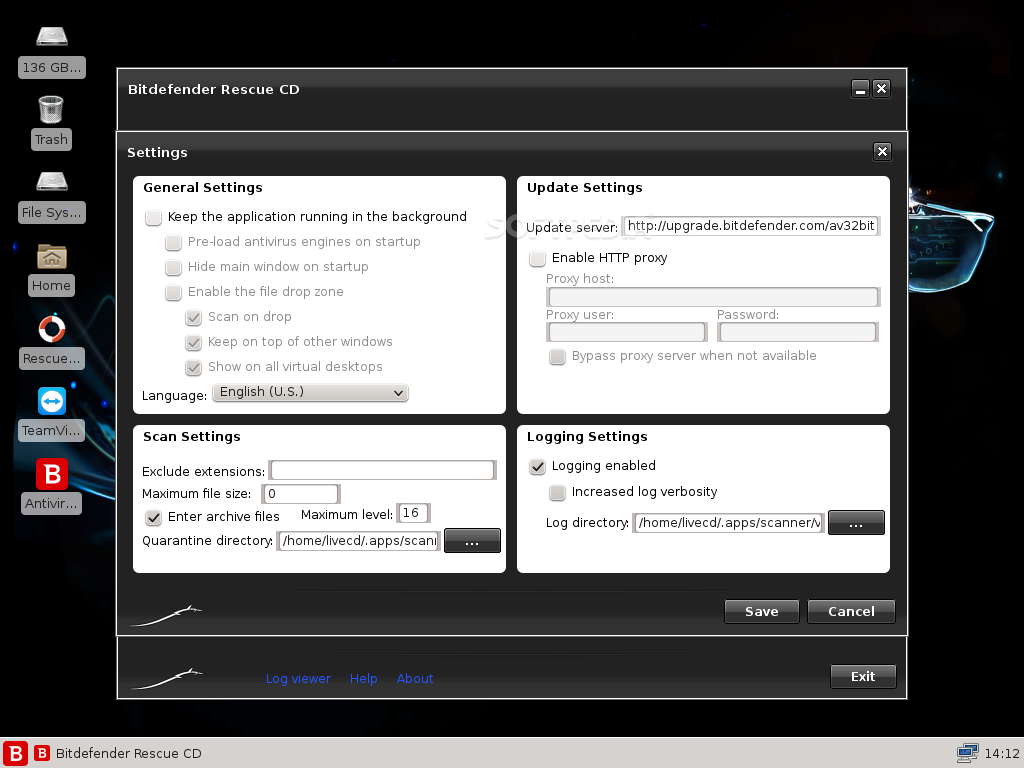The width and height of the screenshot is (1024, 768).
Task: Enable Increased log verbosity
Action: click(557, 492)
